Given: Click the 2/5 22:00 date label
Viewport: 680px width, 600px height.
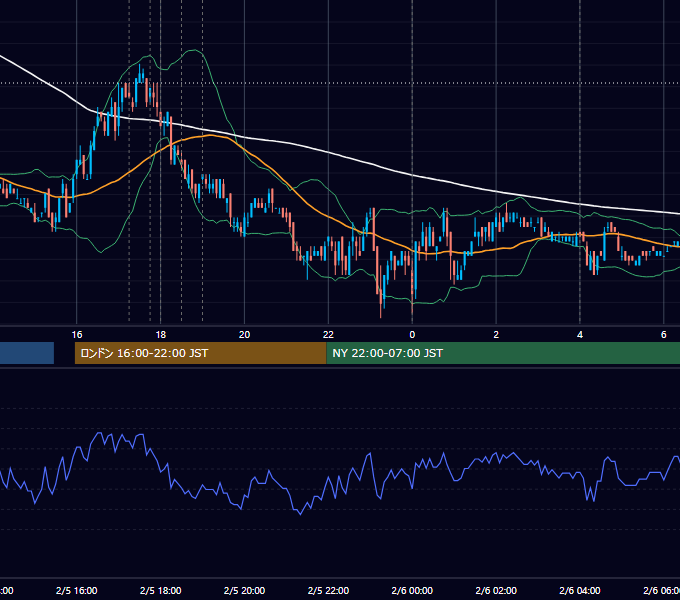Looking at the screenshot, I should click(x=328, y=590).
